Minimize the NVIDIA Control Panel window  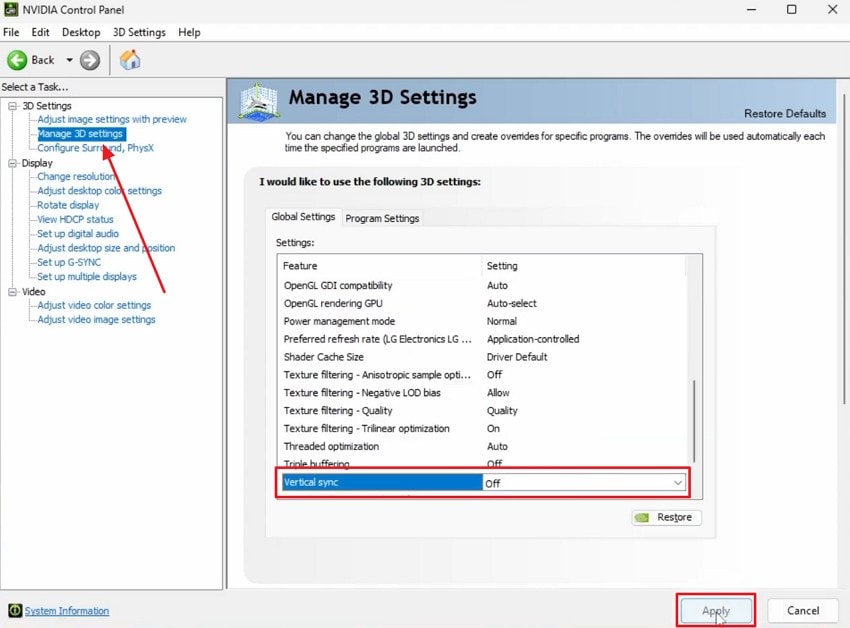click(751, 10)
